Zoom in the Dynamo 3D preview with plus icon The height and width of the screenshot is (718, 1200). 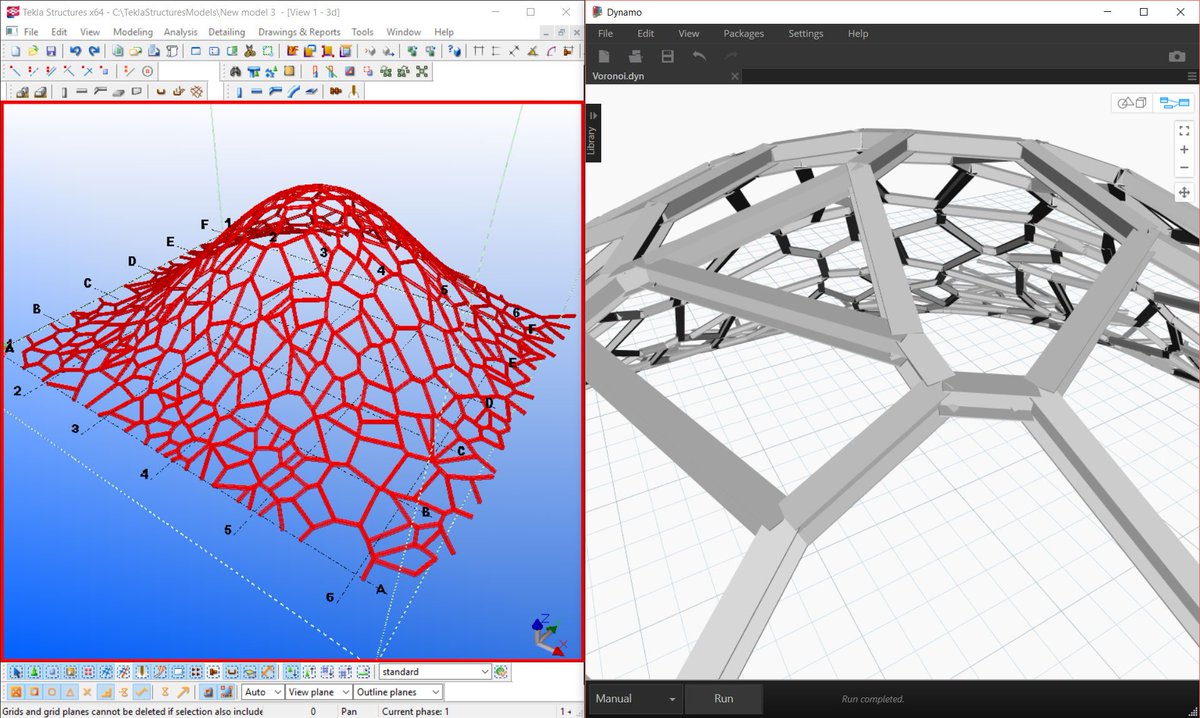click(x=1184, y=150)
